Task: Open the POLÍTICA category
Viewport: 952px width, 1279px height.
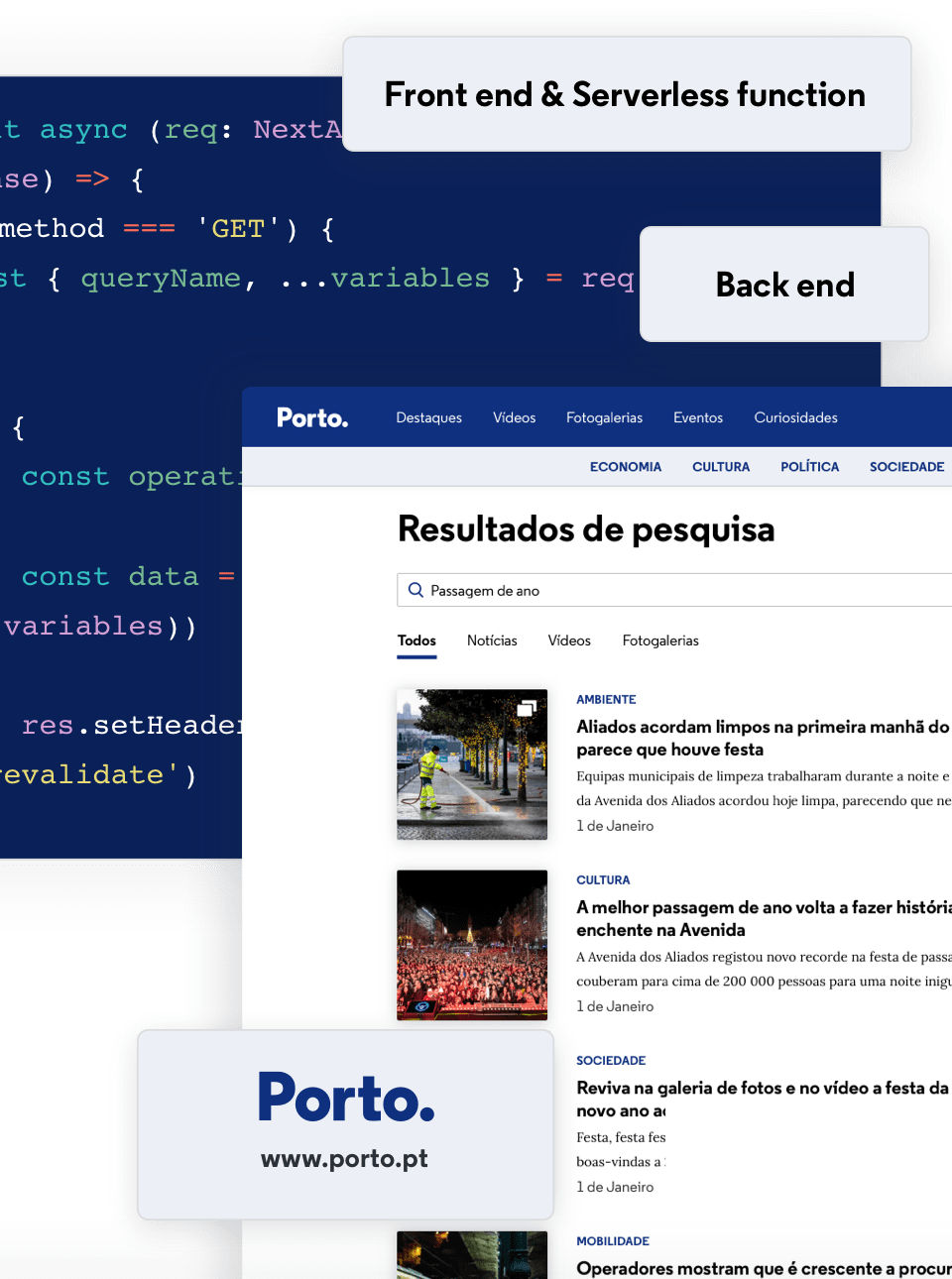Action: 809,466
